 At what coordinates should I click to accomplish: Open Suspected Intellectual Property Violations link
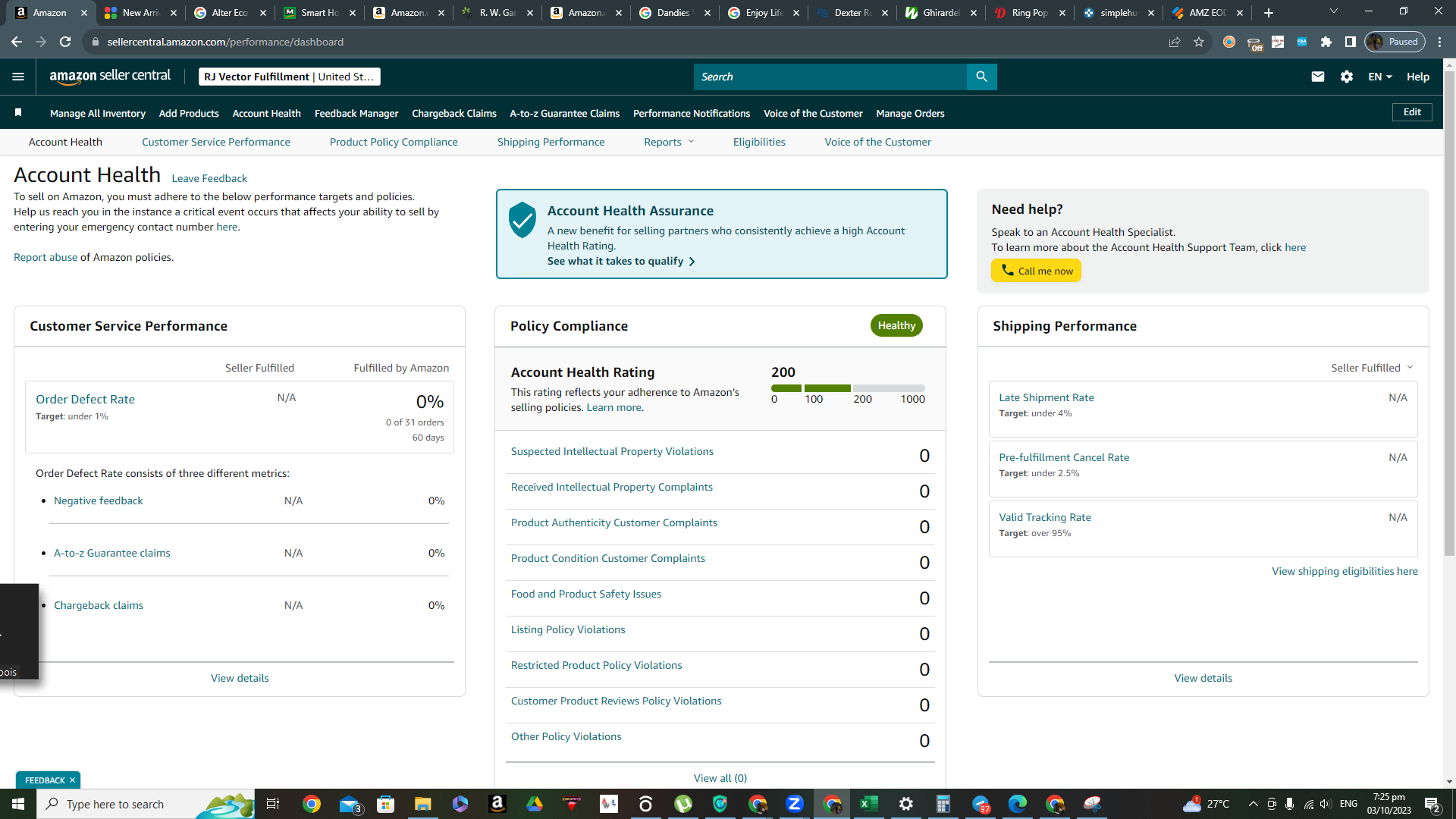pyautogui.click(x=612, y=451)
